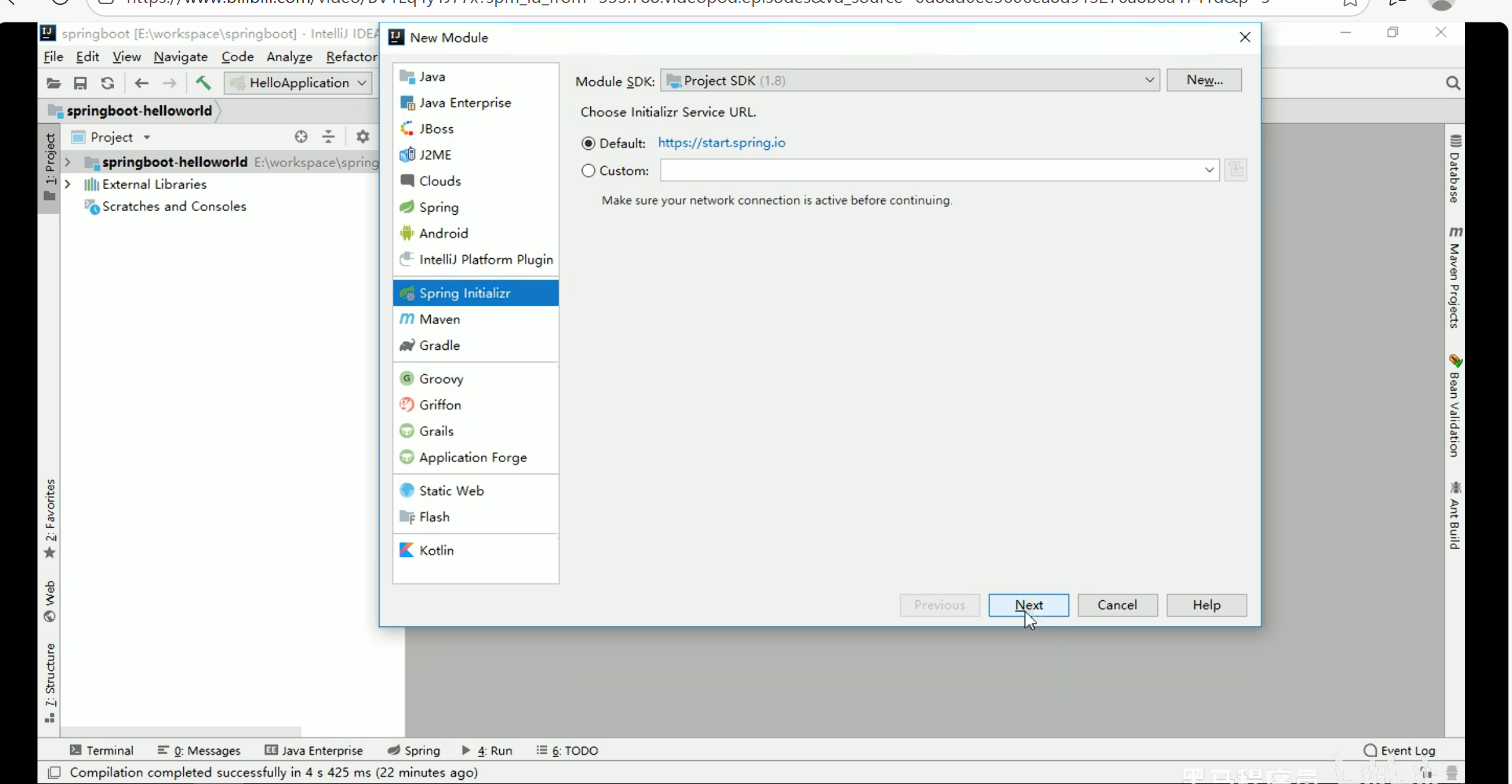Select the Default Initializr URL radio button

(x=588, y=143)
